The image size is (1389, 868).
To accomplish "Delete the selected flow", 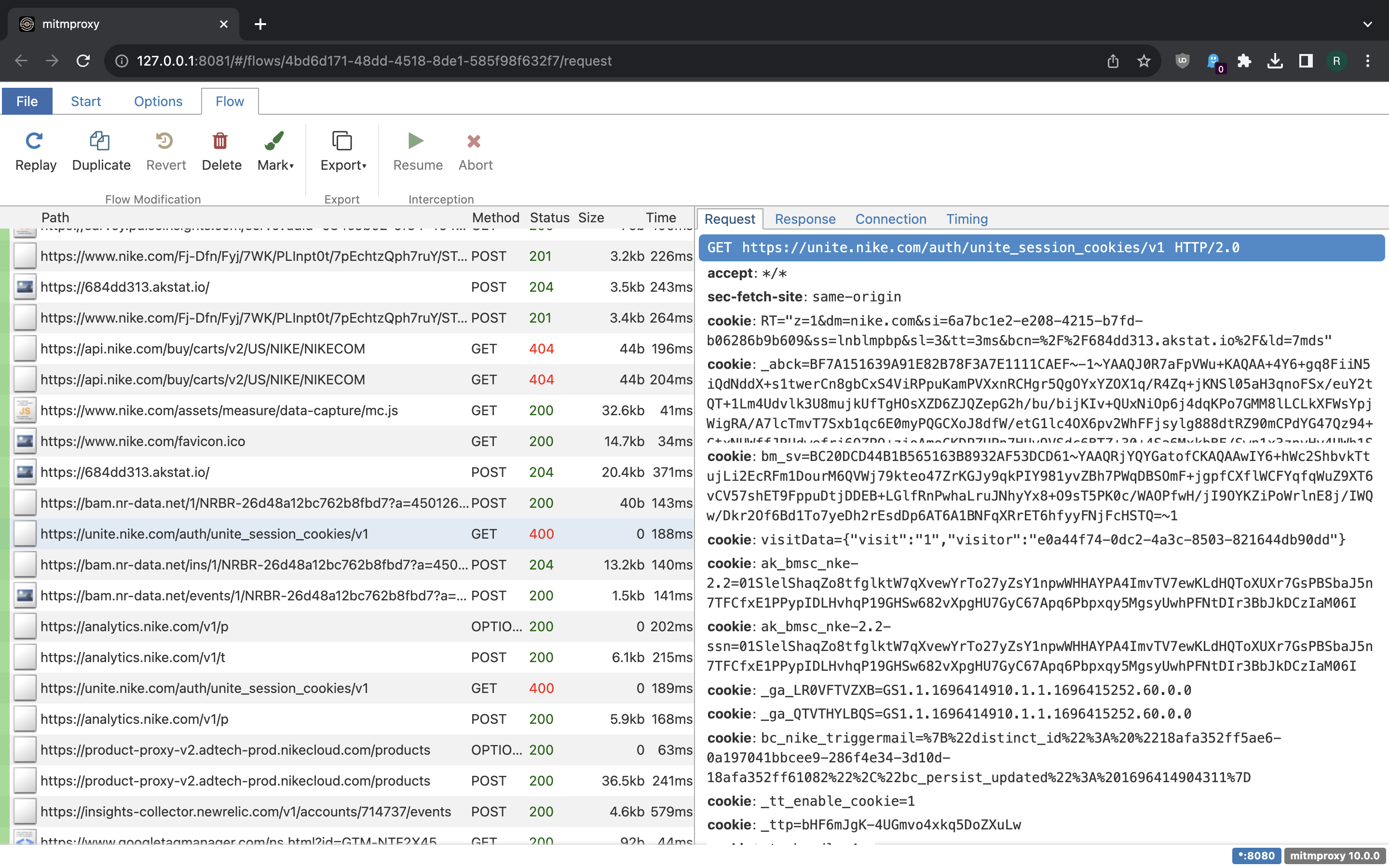I will (x=221, y=151).
